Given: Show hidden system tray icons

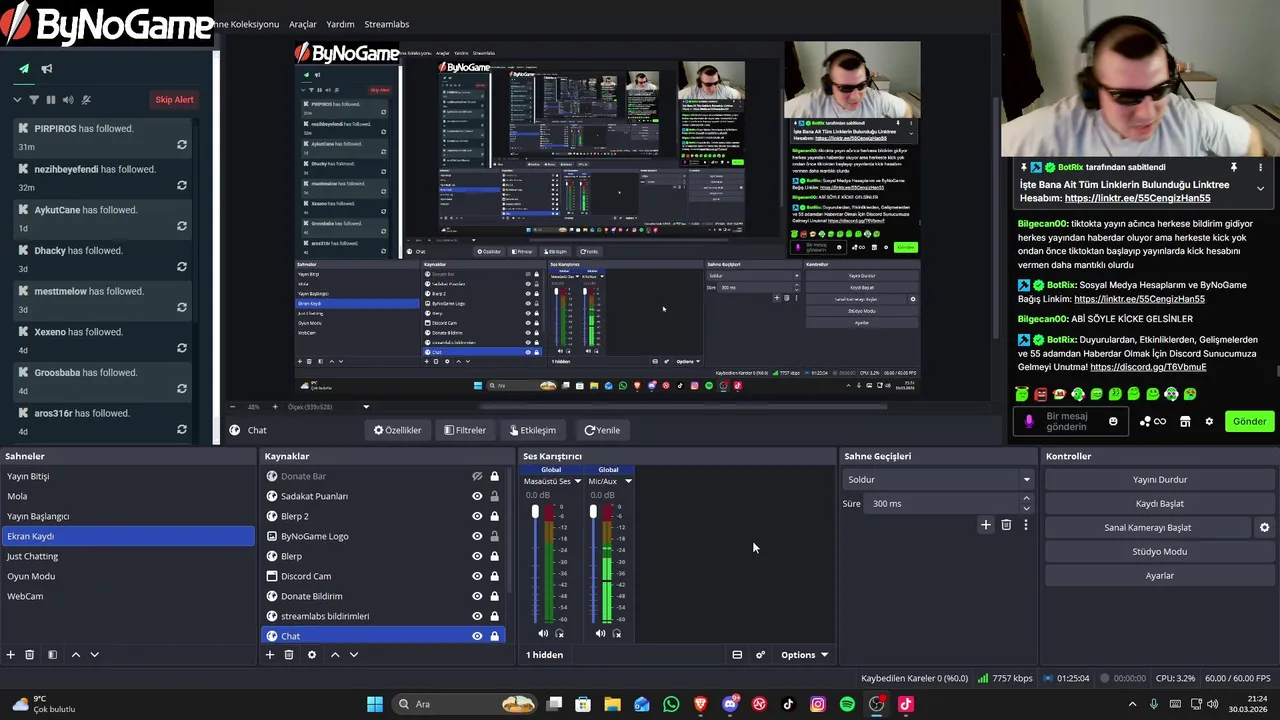Looking at the screenshot, I should (x=1132, y=704).
